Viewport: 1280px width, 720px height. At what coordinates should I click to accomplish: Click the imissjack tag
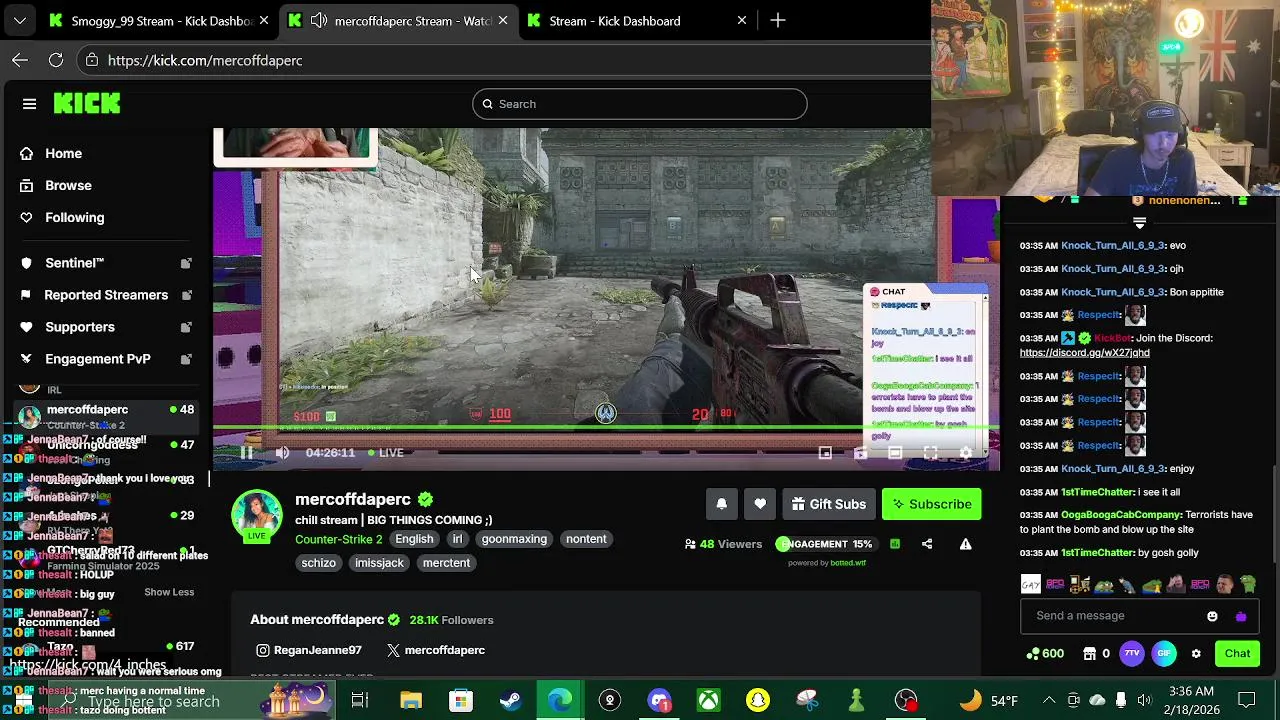tap(379, 563)
